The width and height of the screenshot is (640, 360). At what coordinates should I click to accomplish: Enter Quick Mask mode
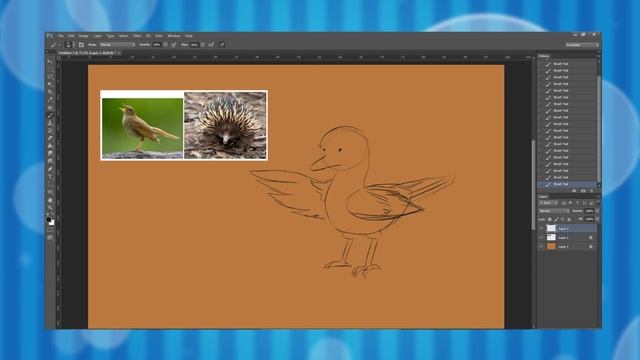pyautogui.click(x=50, y=229)
